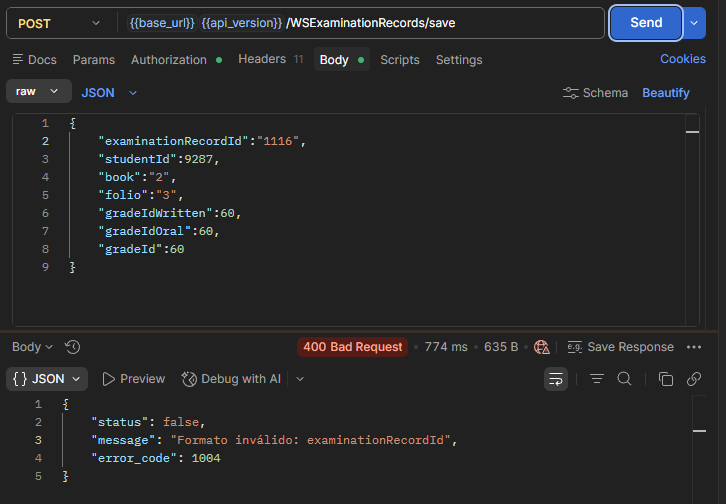
Task: Copy link to the response
Action: coord(694,379)
